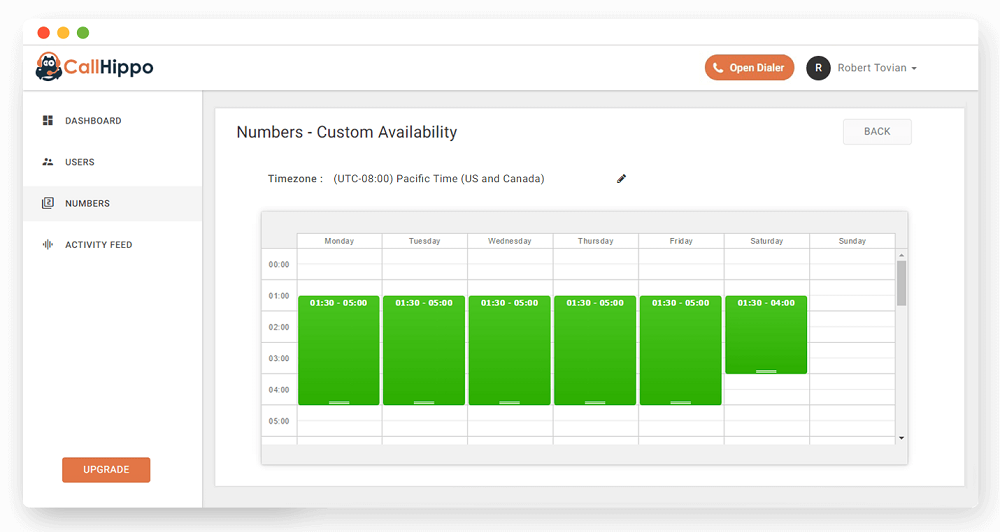Click the 03:00 time label
1000x532 pixels.
(279, 358)
